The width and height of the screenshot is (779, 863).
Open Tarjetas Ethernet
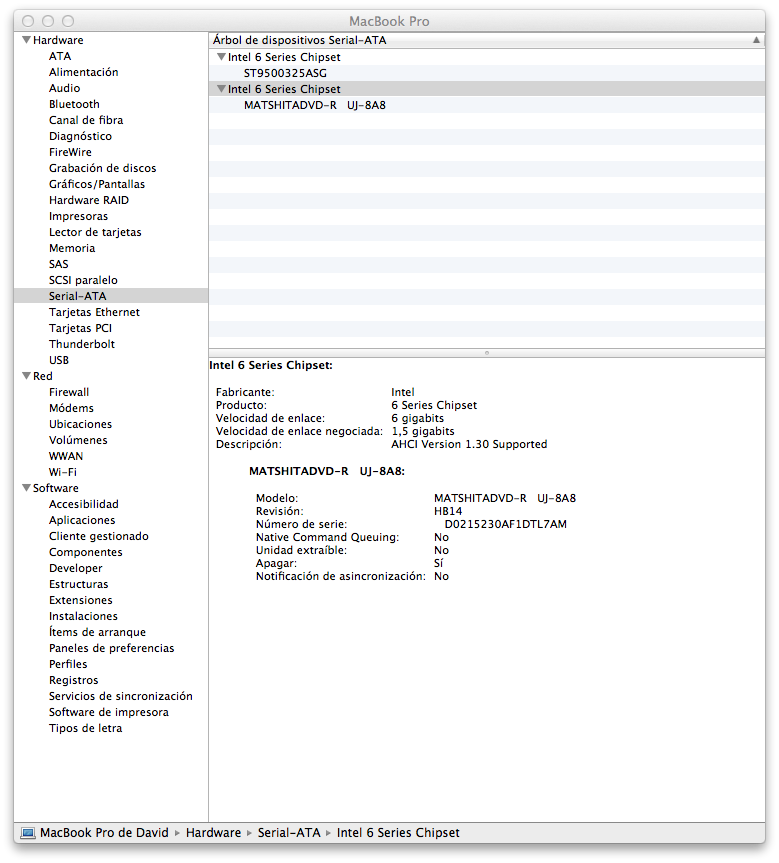point(94,312)
